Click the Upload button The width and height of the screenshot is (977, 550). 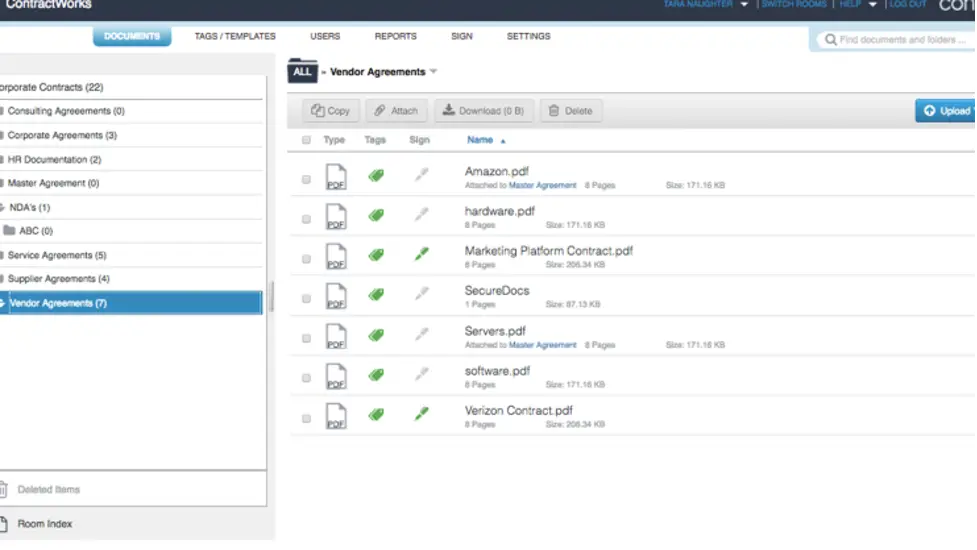945,111
